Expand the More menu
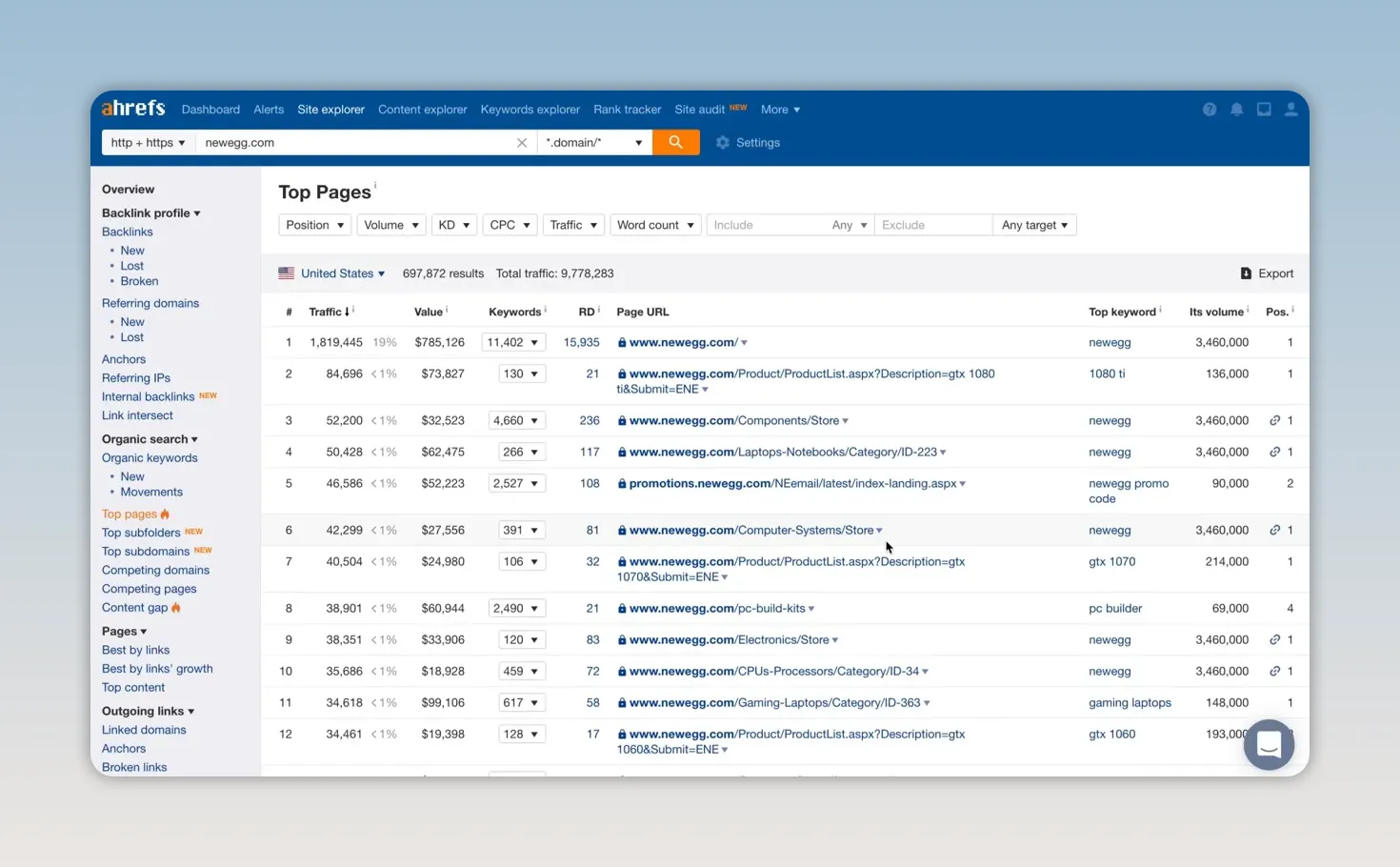Screen dimensions: 1400x867 click(x=780, y=110)
